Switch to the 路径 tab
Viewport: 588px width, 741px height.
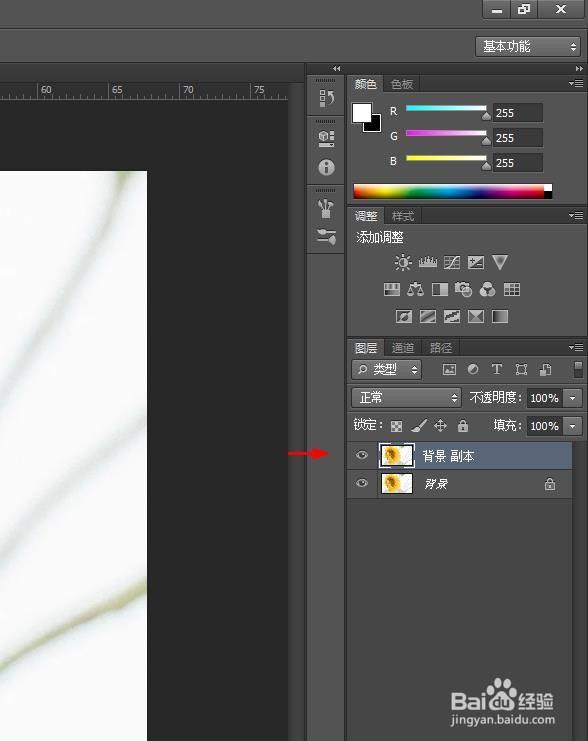click(x=441, y=348)
